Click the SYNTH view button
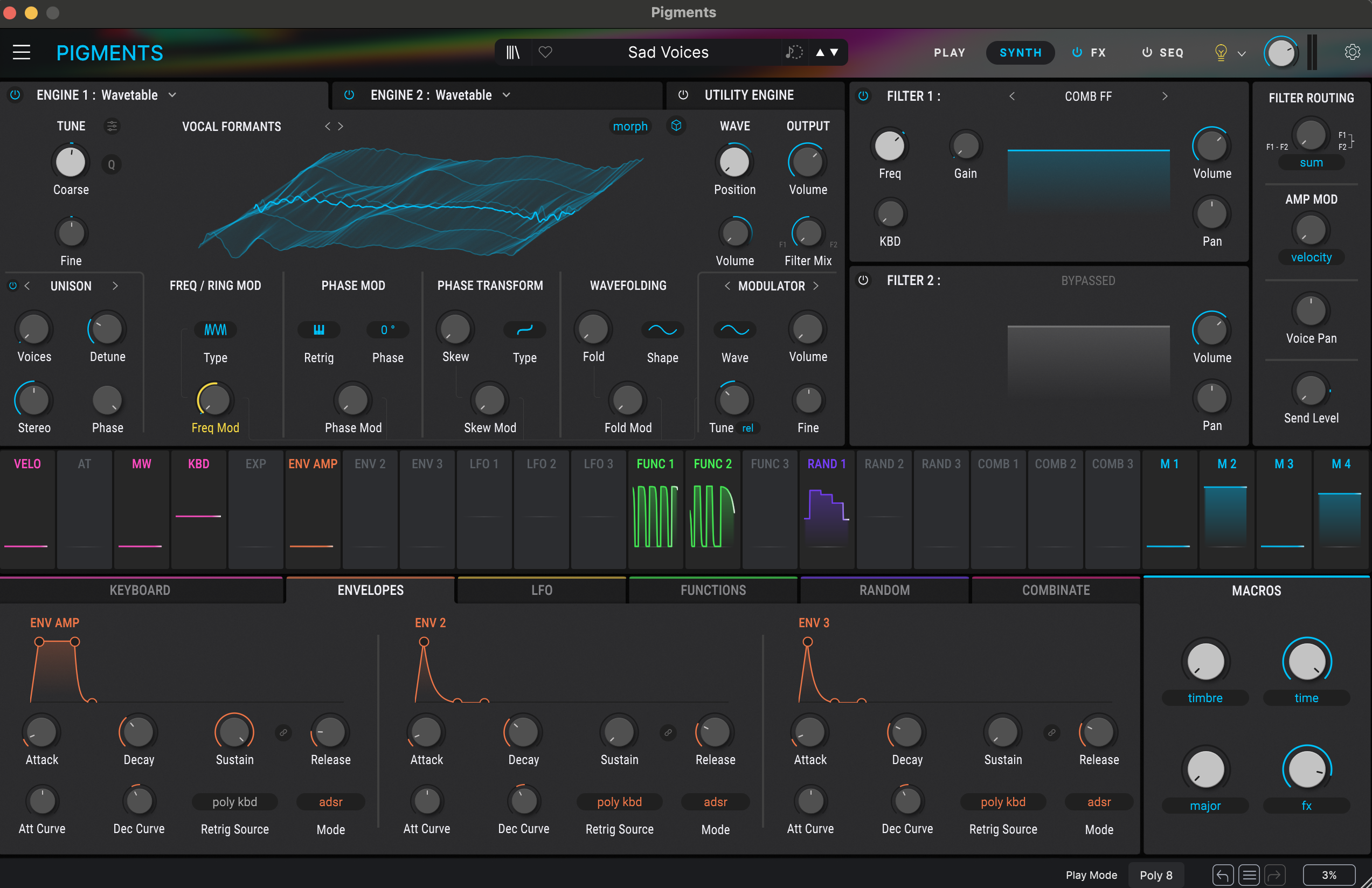This screenshot has width=1372, height=888. pyautogui.click(x=1020, y=52)
